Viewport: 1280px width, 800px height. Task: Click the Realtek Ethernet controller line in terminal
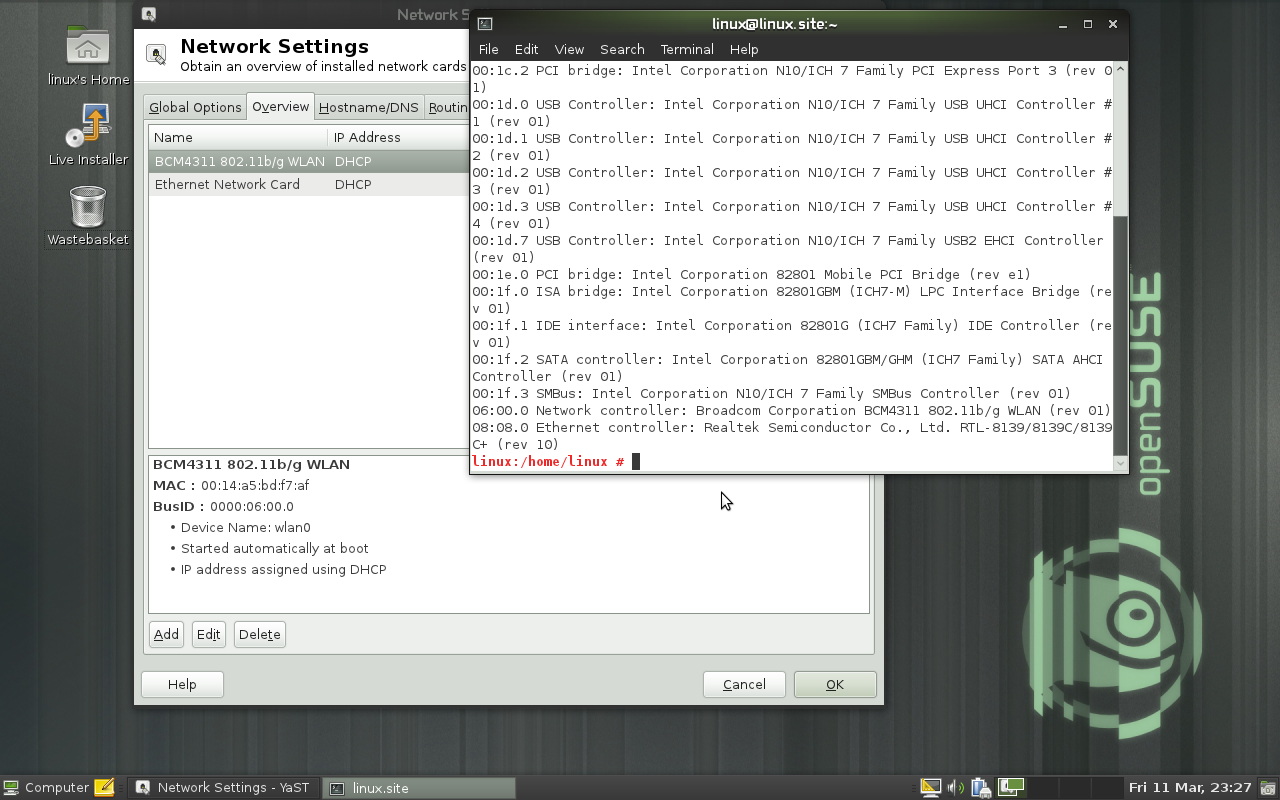[x=791, y=435]
